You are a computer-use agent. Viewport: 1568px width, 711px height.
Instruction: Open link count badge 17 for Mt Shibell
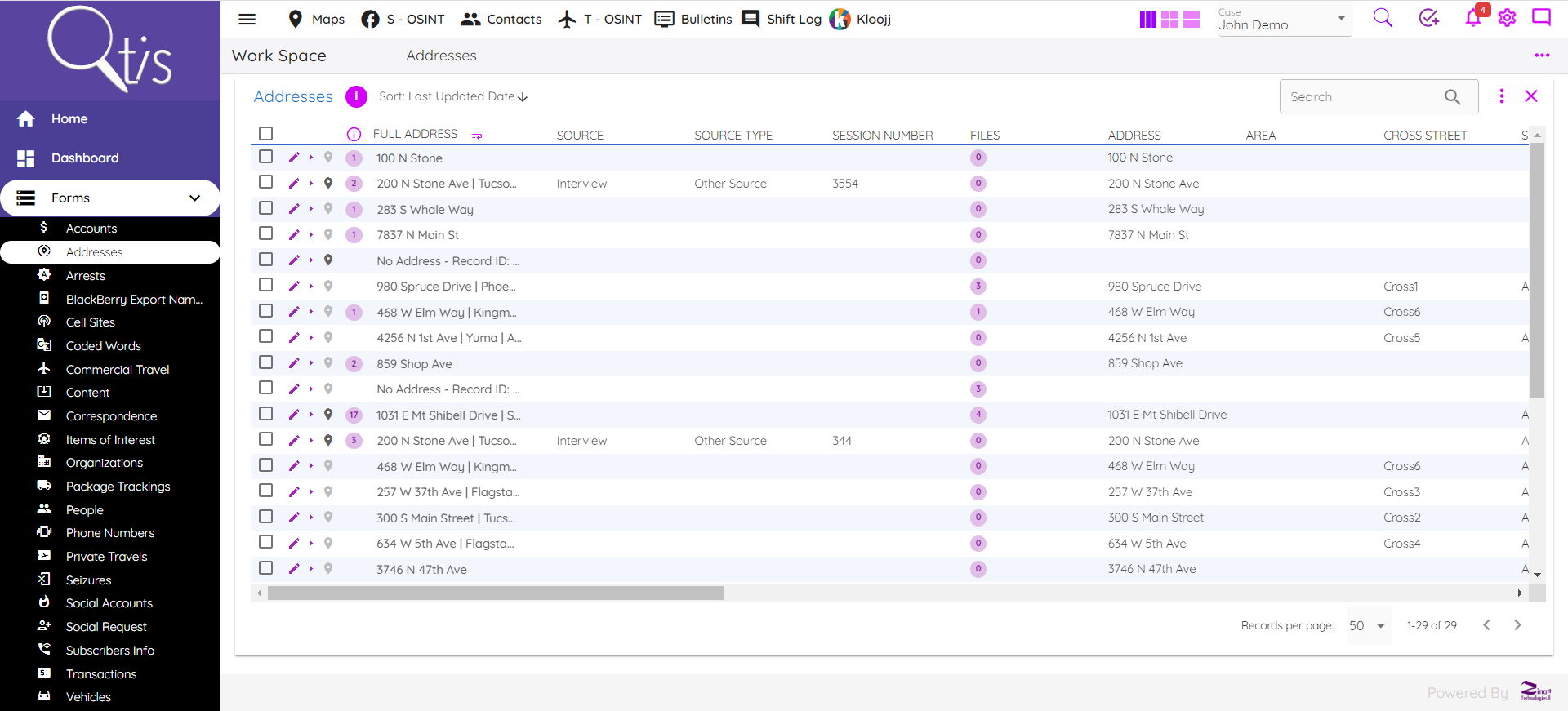point(354,415)
